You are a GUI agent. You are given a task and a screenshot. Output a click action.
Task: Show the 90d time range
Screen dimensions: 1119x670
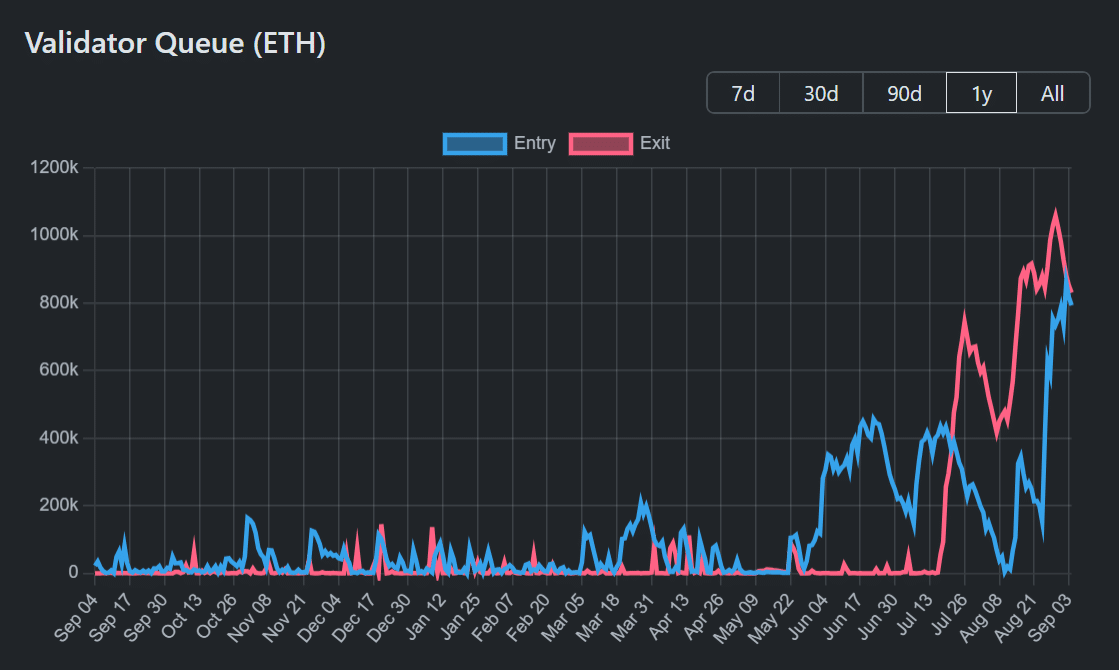[904, 93]
